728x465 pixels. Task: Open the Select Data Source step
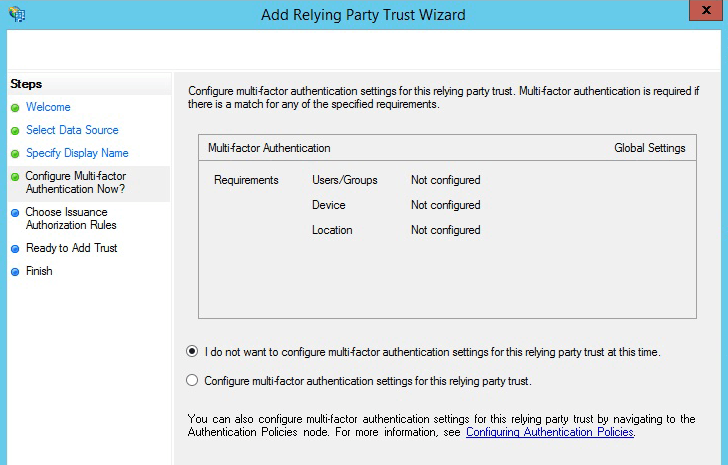[72, 130]
